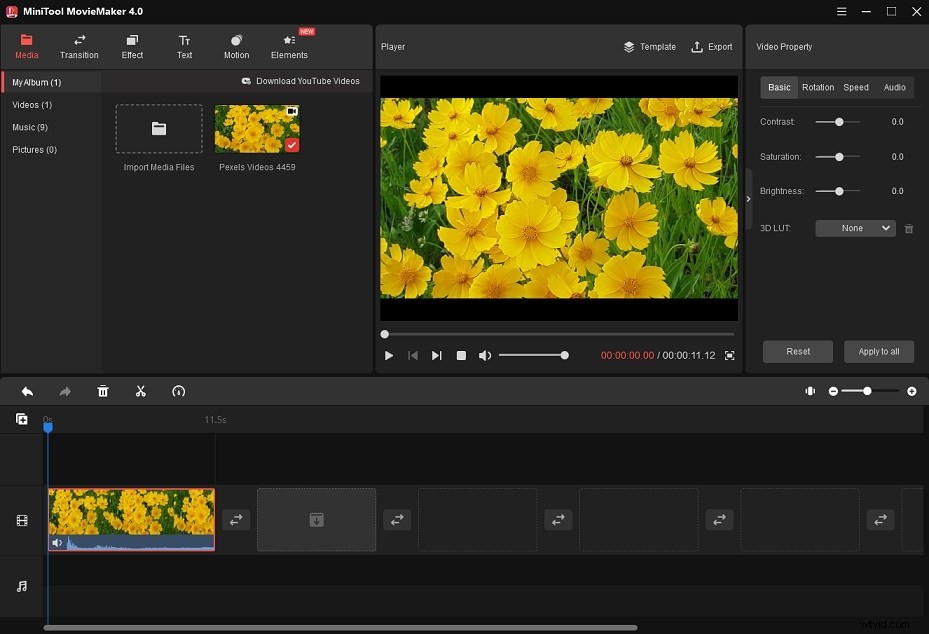
Task: Toggle the speaker icon in the player controls
Action: (x=486, y=354)
